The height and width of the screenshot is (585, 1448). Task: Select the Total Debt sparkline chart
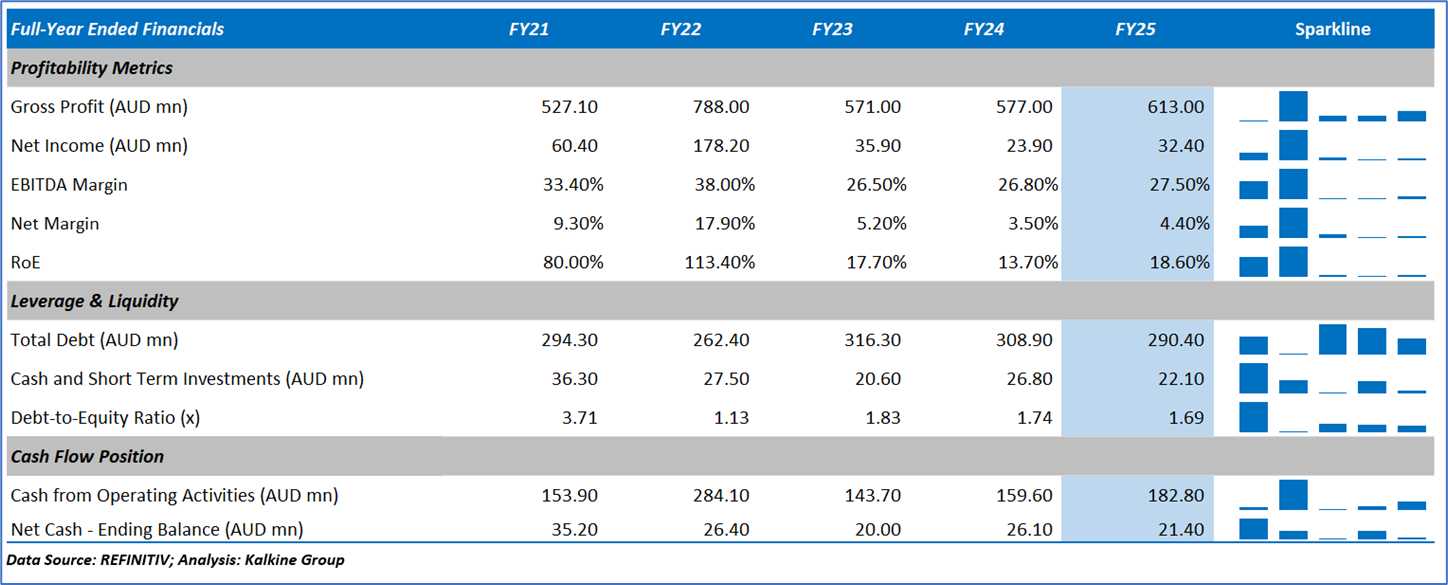click(1332, 340)
